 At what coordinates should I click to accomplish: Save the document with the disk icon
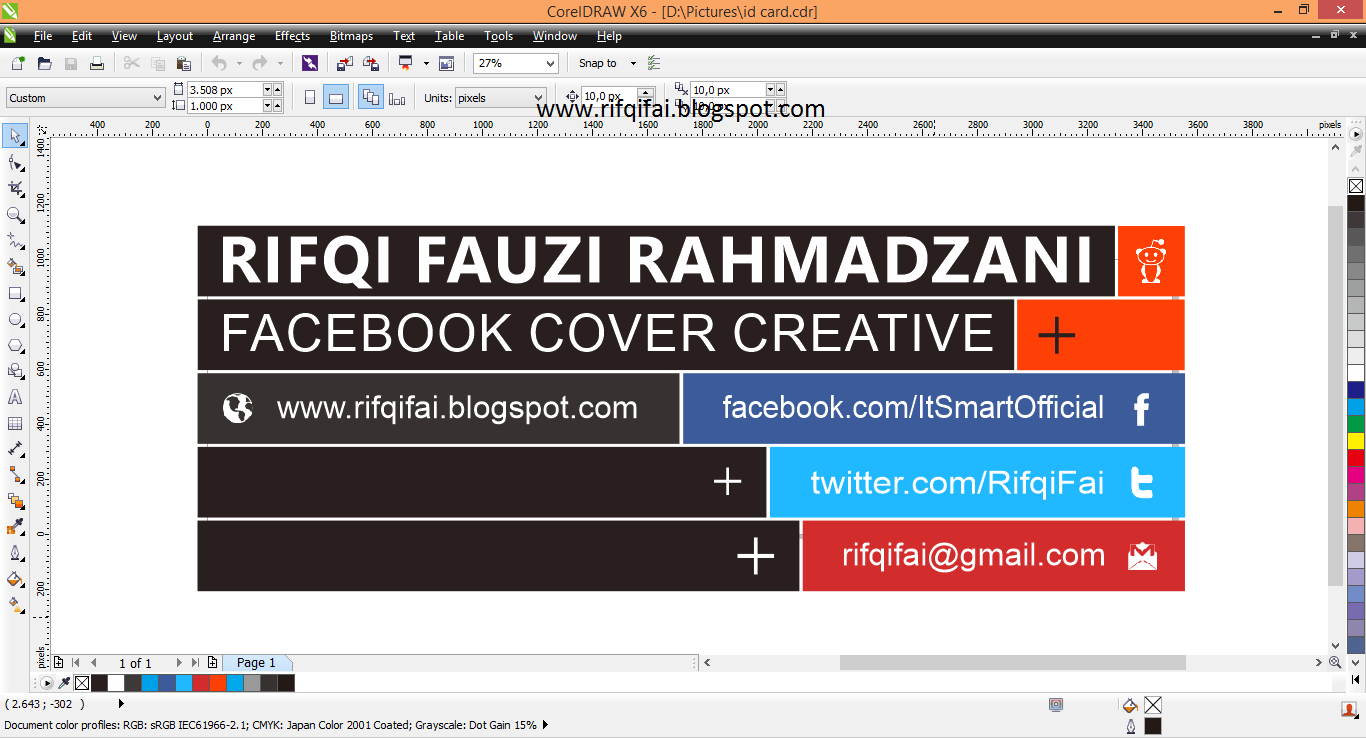pyautogui.click(x=70, y=63)
